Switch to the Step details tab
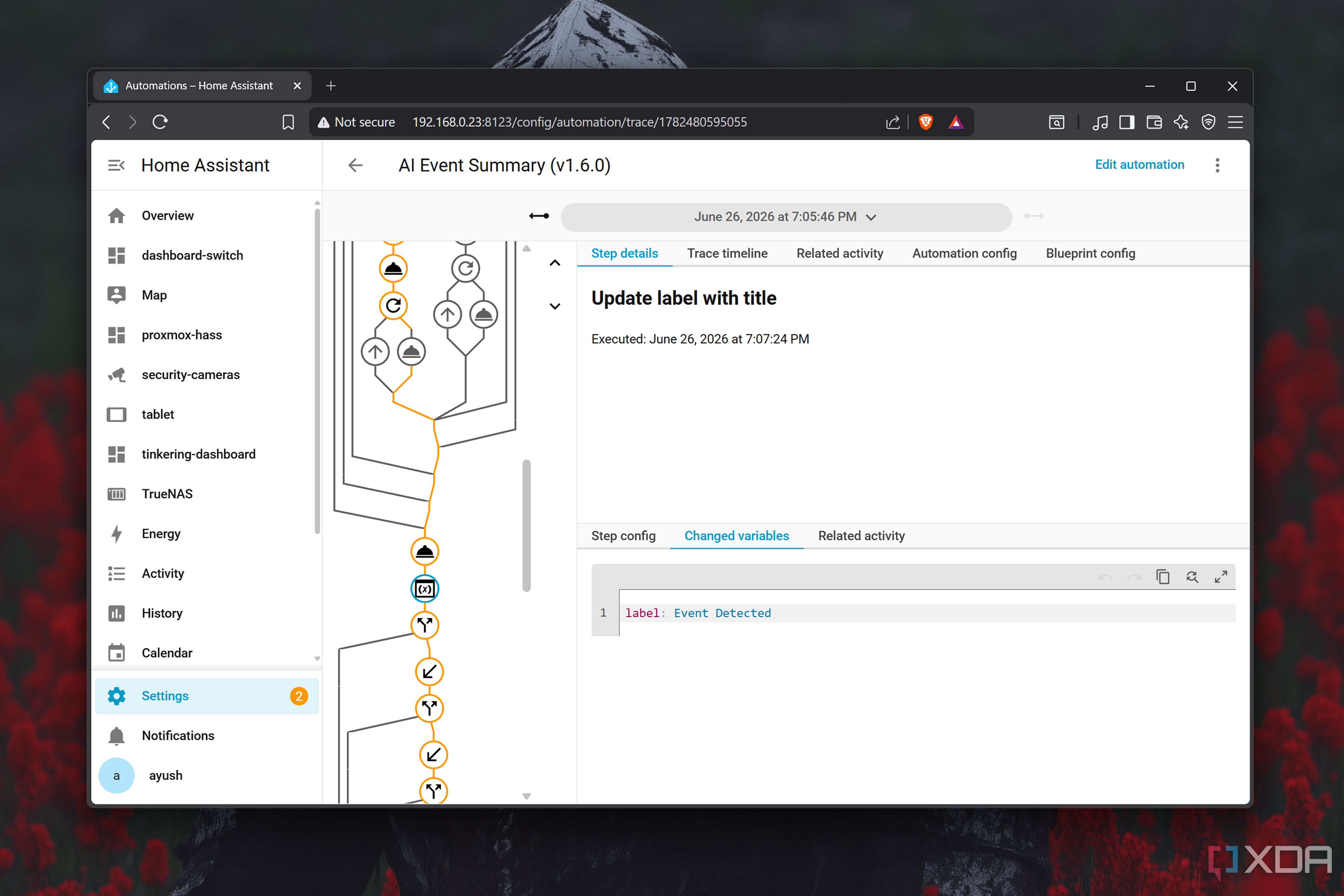Image resolution: width=1344 pixels, height=896 pixels. [625, 254]
